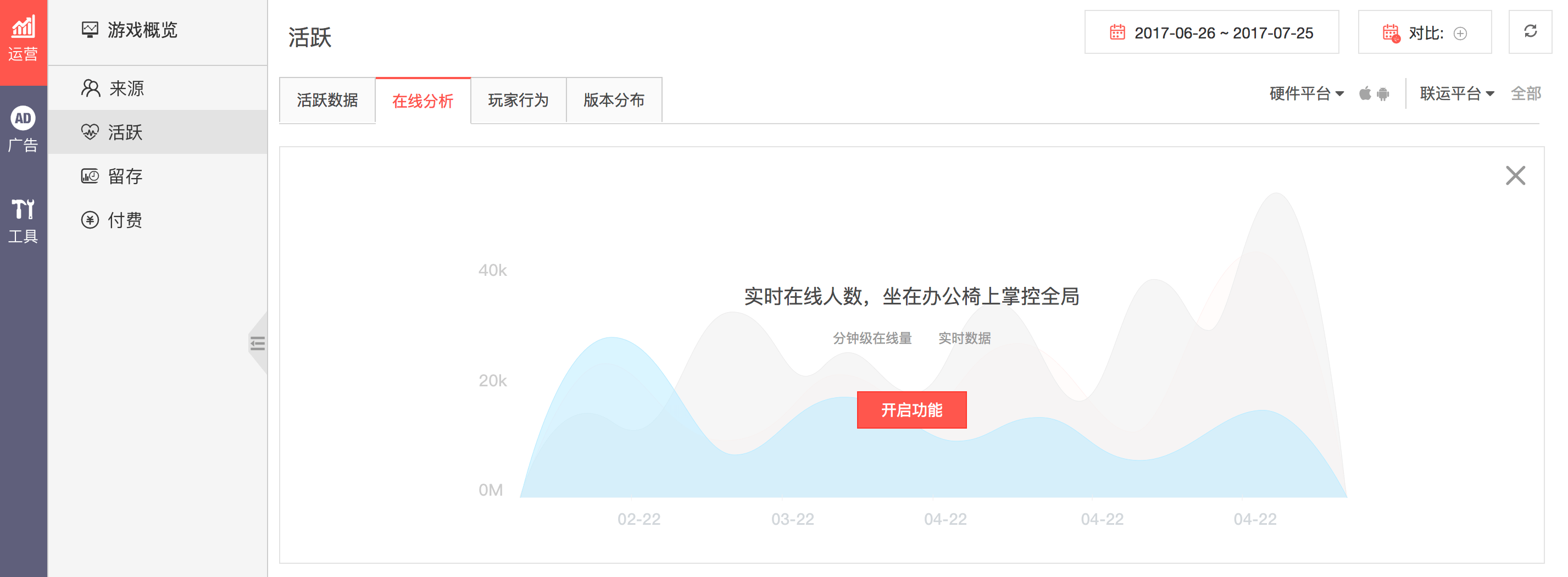Switch to the 版本分布 tab
The height and width of the screenshot is (577, 1568).
click(614, 101)
